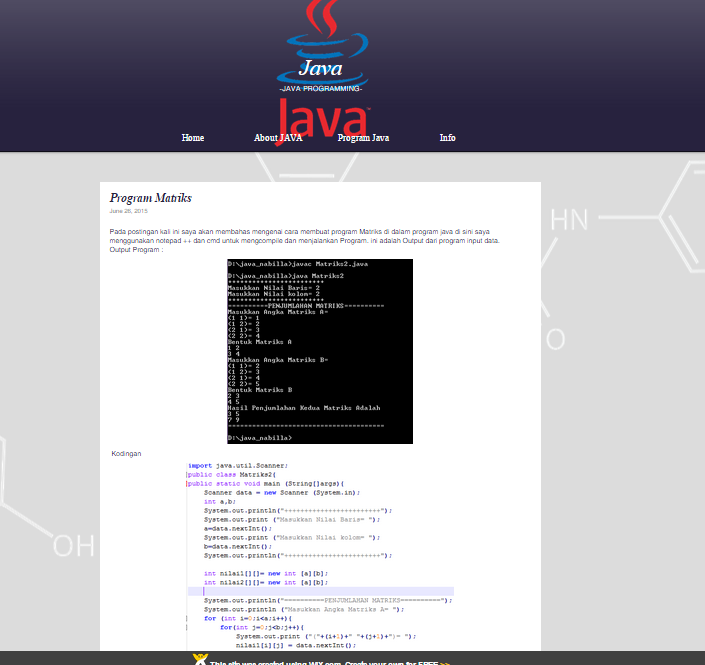Open the command prompt output screenshot

coord(320,351)
